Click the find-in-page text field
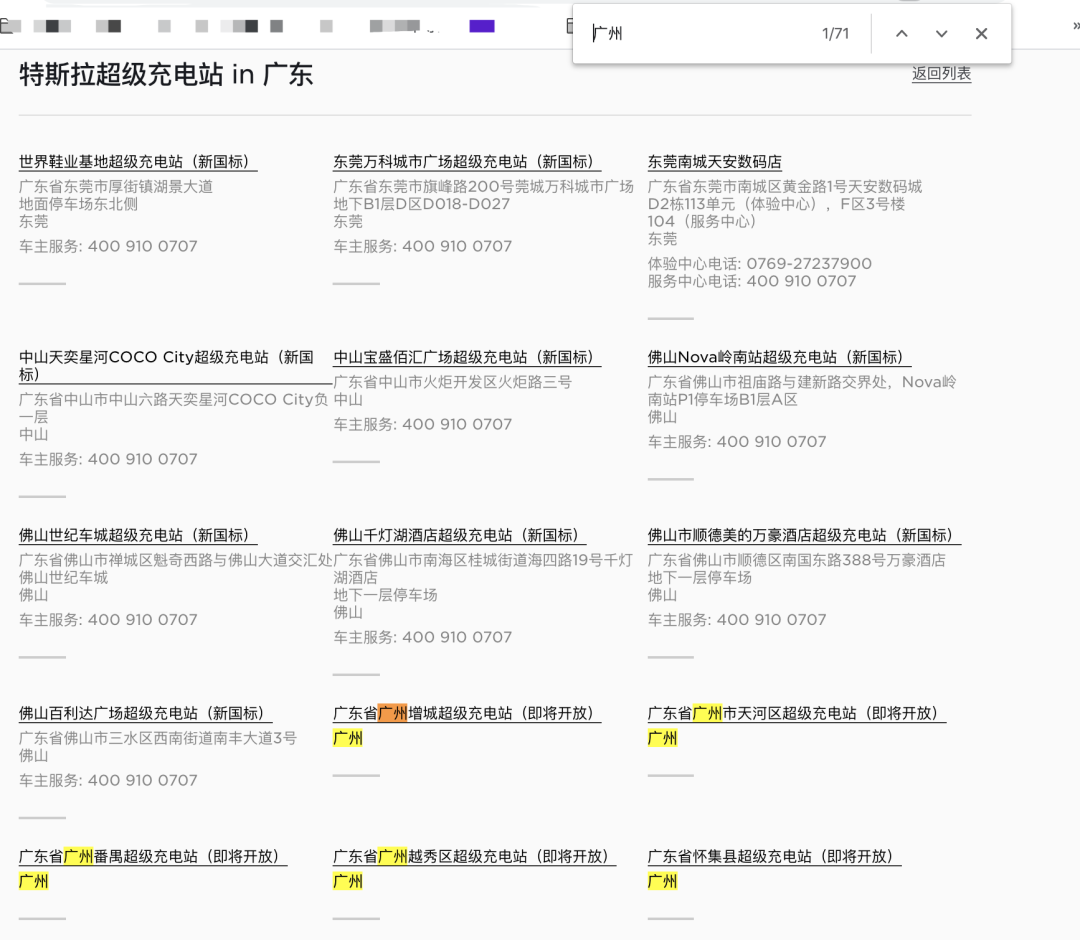 pyautogui.click(x=699, y=34)
